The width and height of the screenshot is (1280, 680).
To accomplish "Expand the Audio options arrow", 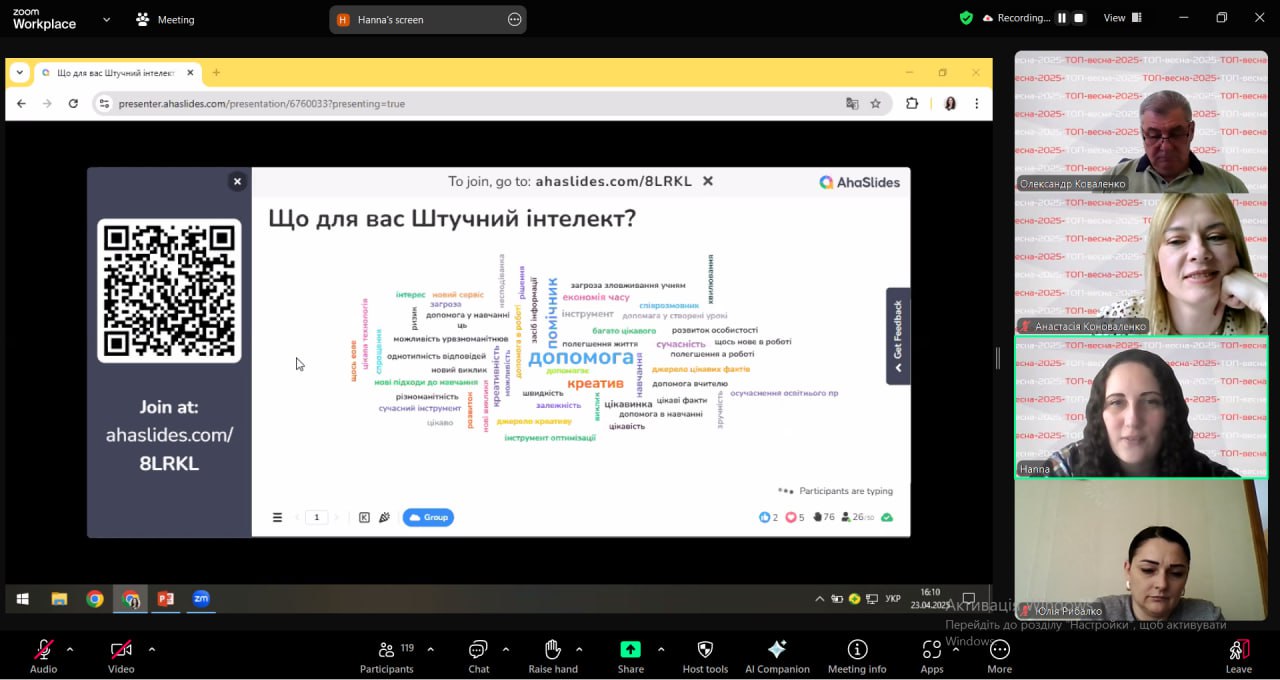I will coord(70,649).
